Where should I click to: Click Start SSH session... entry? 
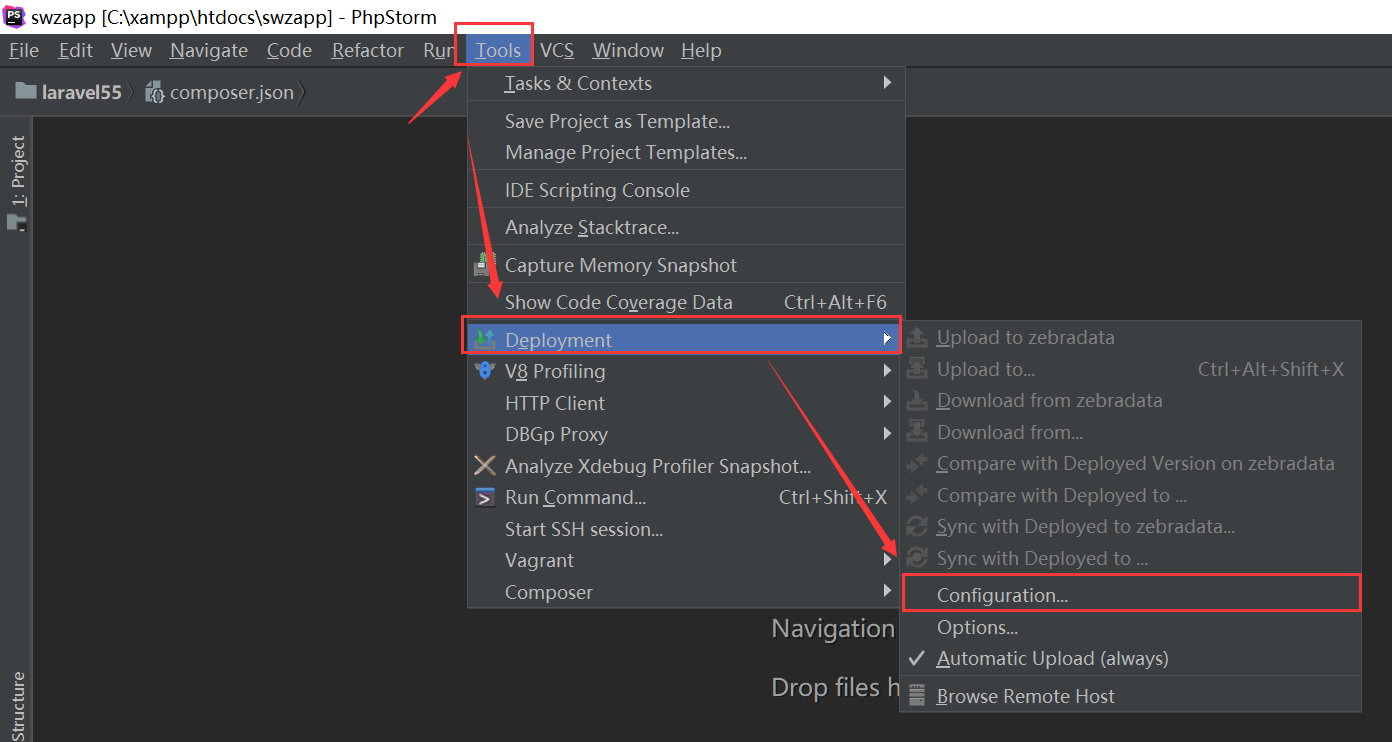click(x=584, y=529)
